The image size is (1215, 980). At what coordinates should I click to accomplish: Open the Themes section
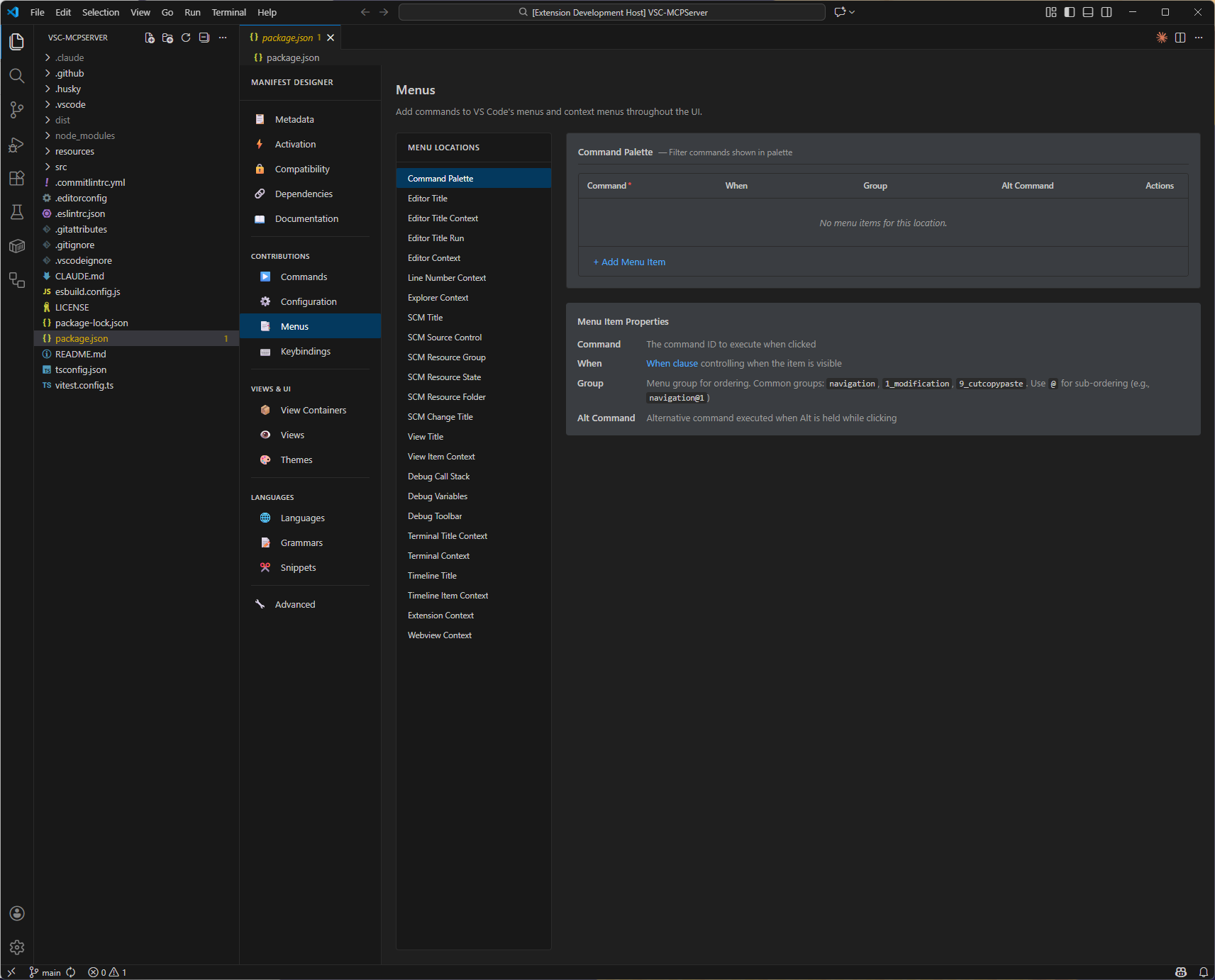coord(310,460)
